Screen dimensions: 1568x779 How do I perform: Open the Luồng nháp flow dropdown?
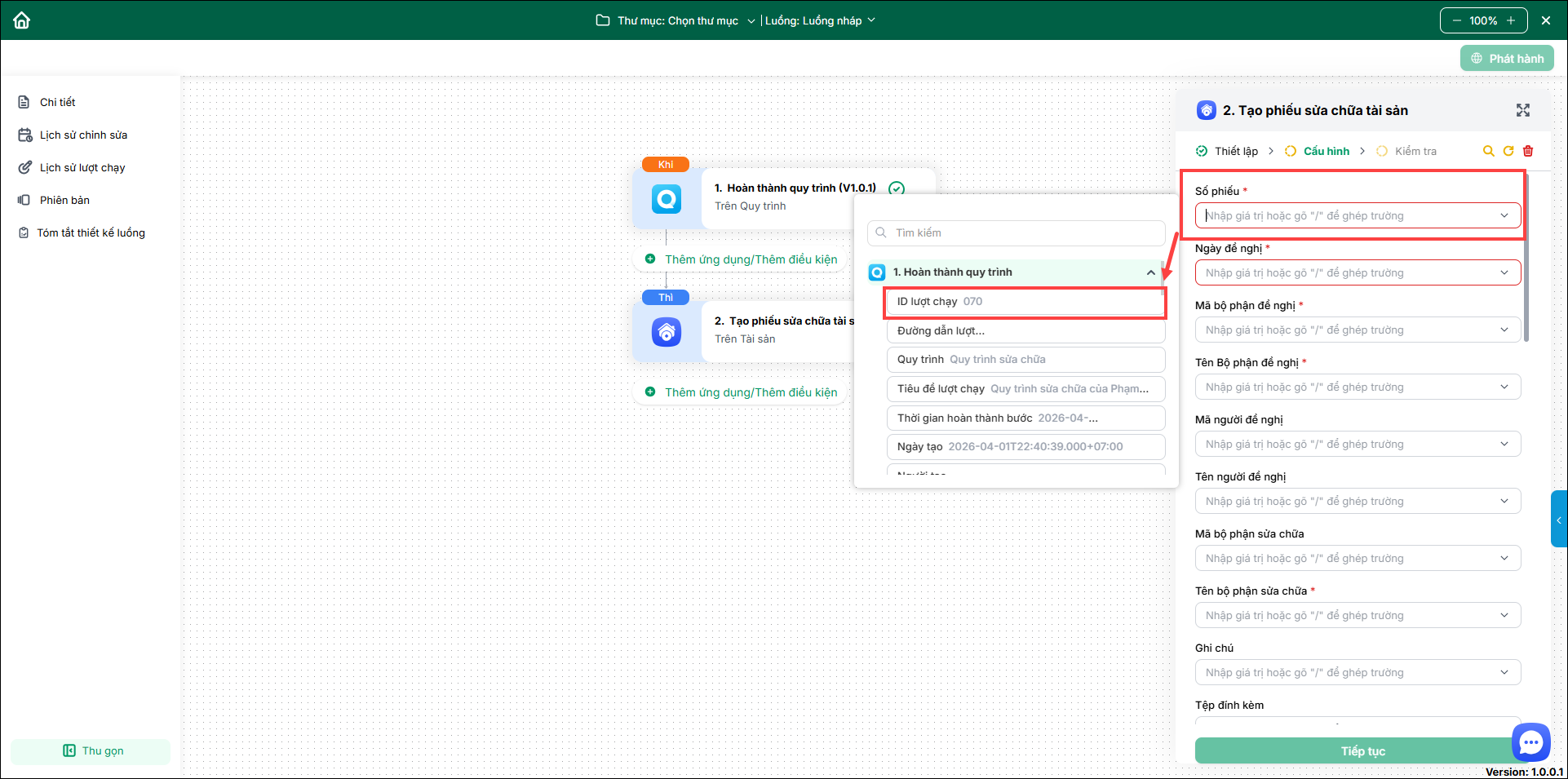click(820, 20)
